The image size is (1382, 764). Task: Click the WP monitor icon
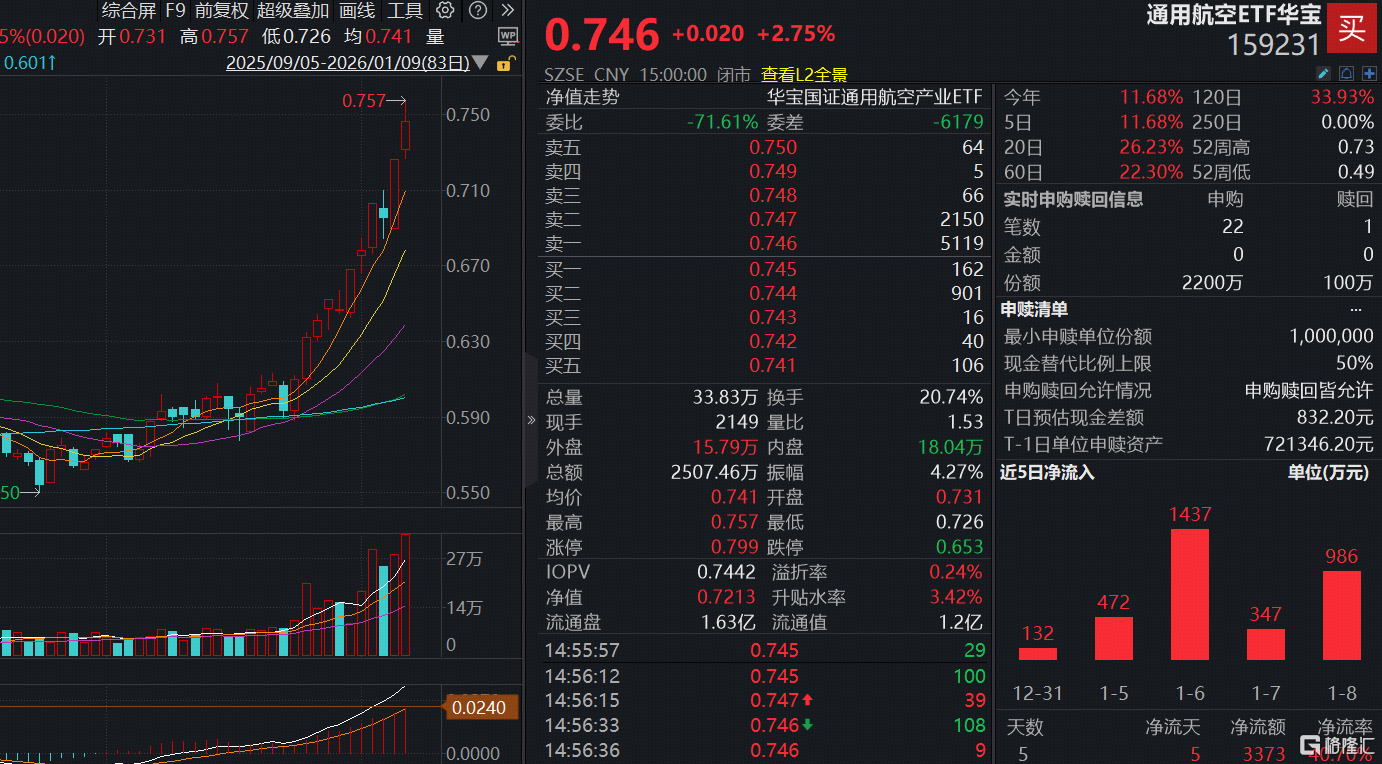pyautogui.click(x=508, y=36)
